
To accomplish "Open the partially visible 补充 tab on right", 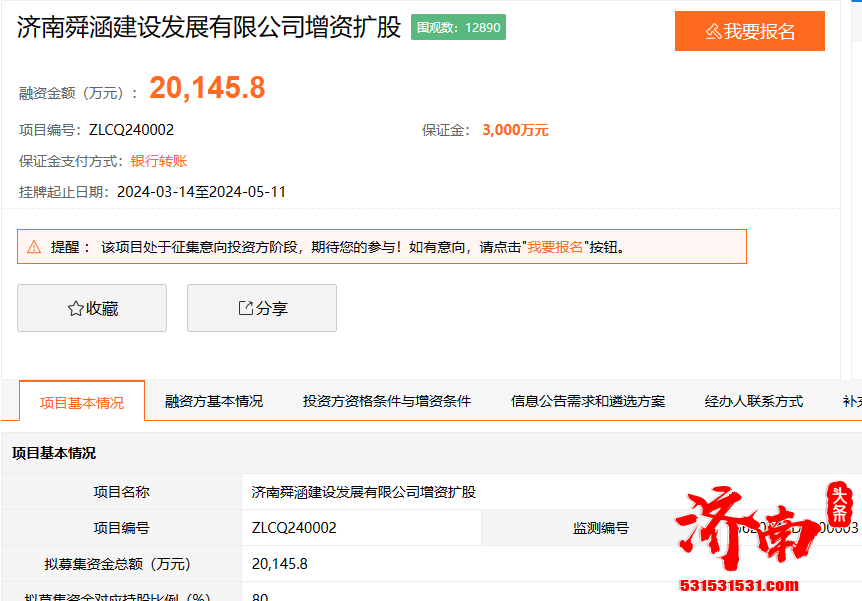I will (853, 400).
